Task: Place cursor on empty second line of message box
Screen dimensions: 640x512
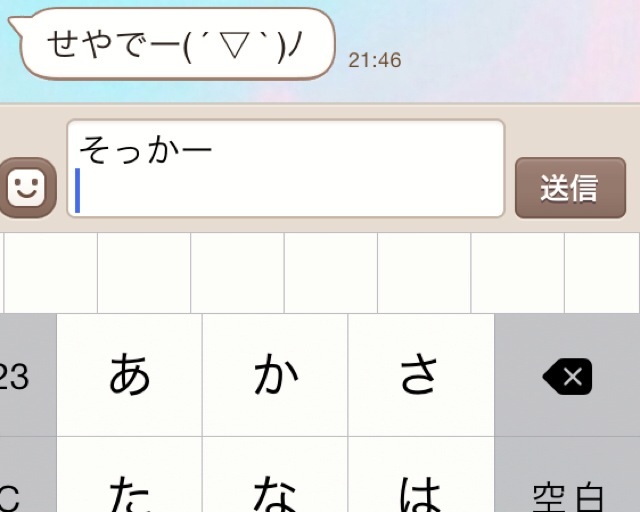Action: (286, 191)
